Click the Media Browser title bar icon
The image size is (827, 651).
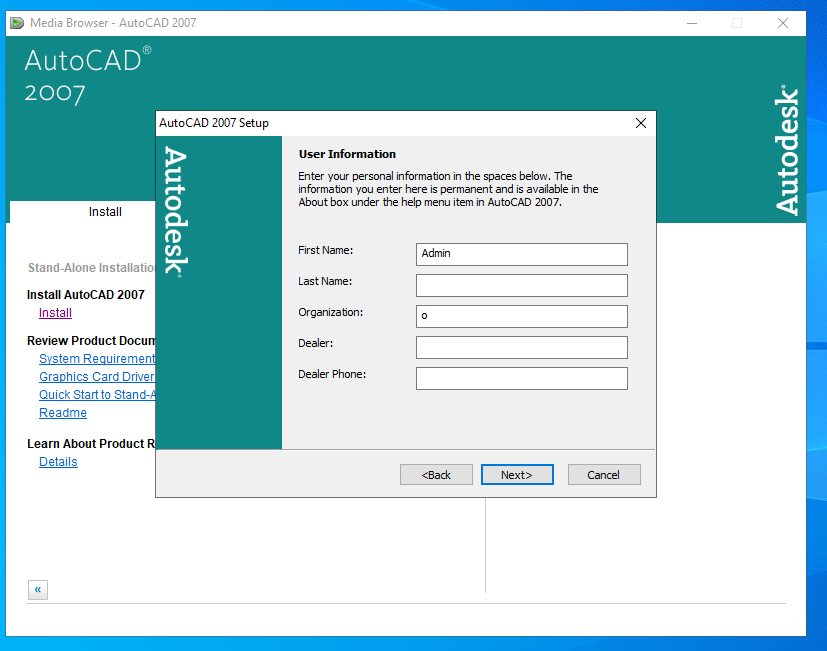17,22
